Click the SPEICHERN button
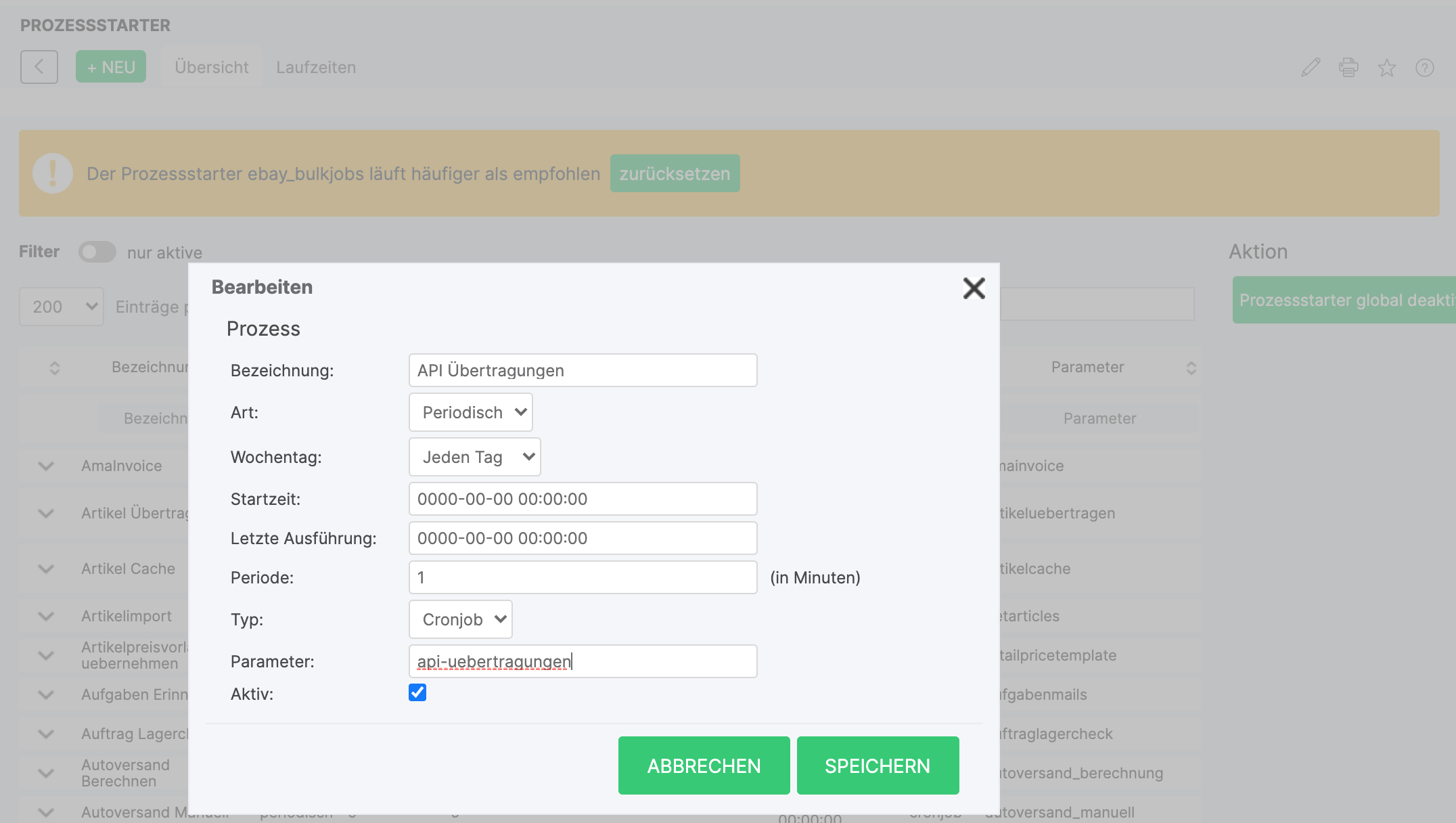Screen dimensions: 1456x823 878,765
